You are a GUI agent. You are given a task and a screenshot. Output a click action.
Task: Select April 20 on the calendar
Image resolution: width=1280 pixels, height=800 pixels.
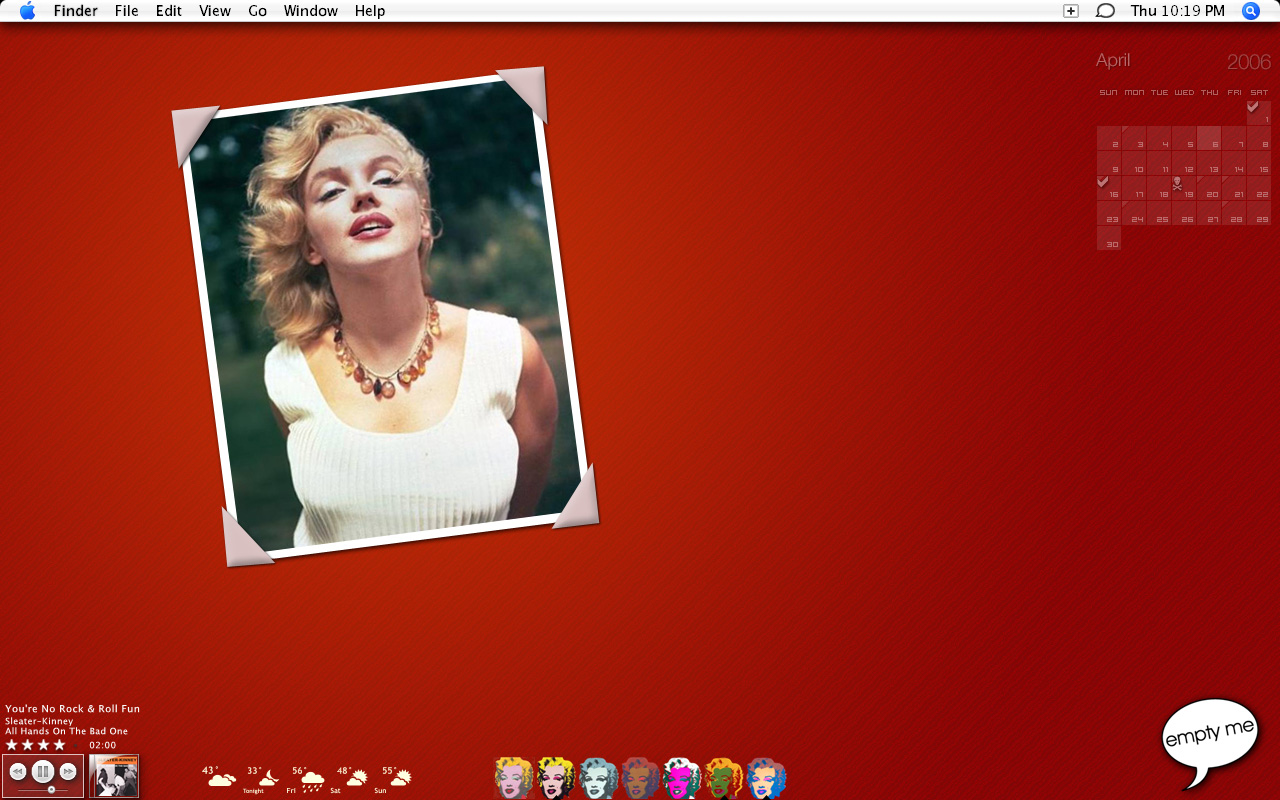coord(1209,188)
